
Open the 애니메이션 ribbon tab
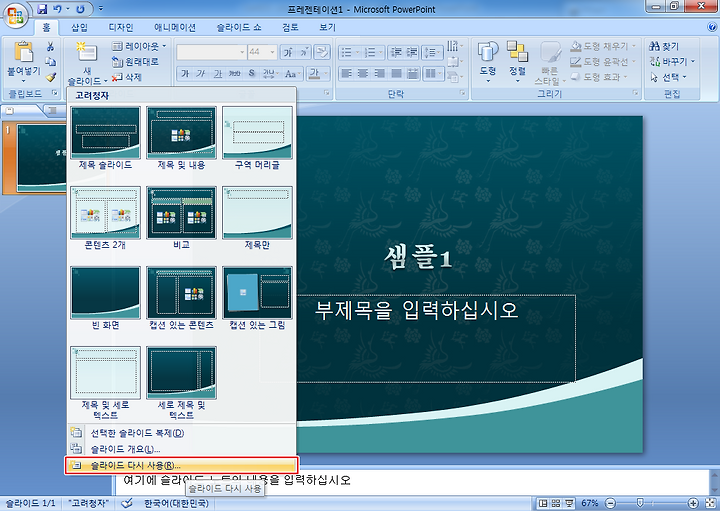175,28
